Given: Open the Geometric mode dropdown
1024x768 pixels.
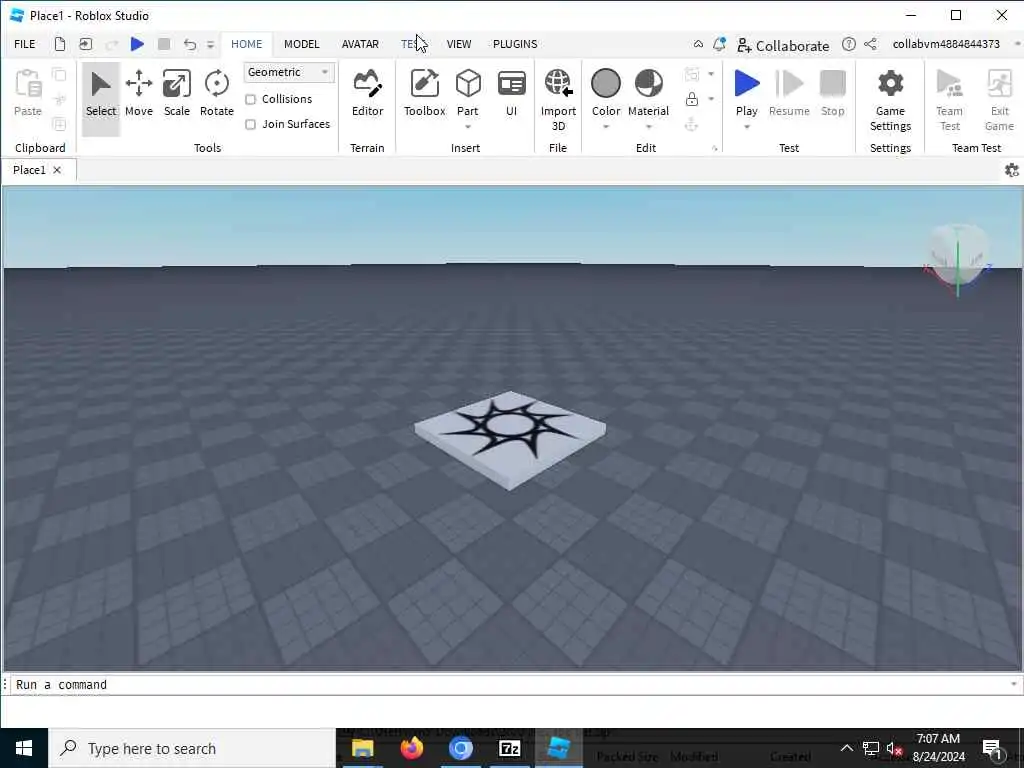Looking at the screenshot, I should click(x=289, y=72).
